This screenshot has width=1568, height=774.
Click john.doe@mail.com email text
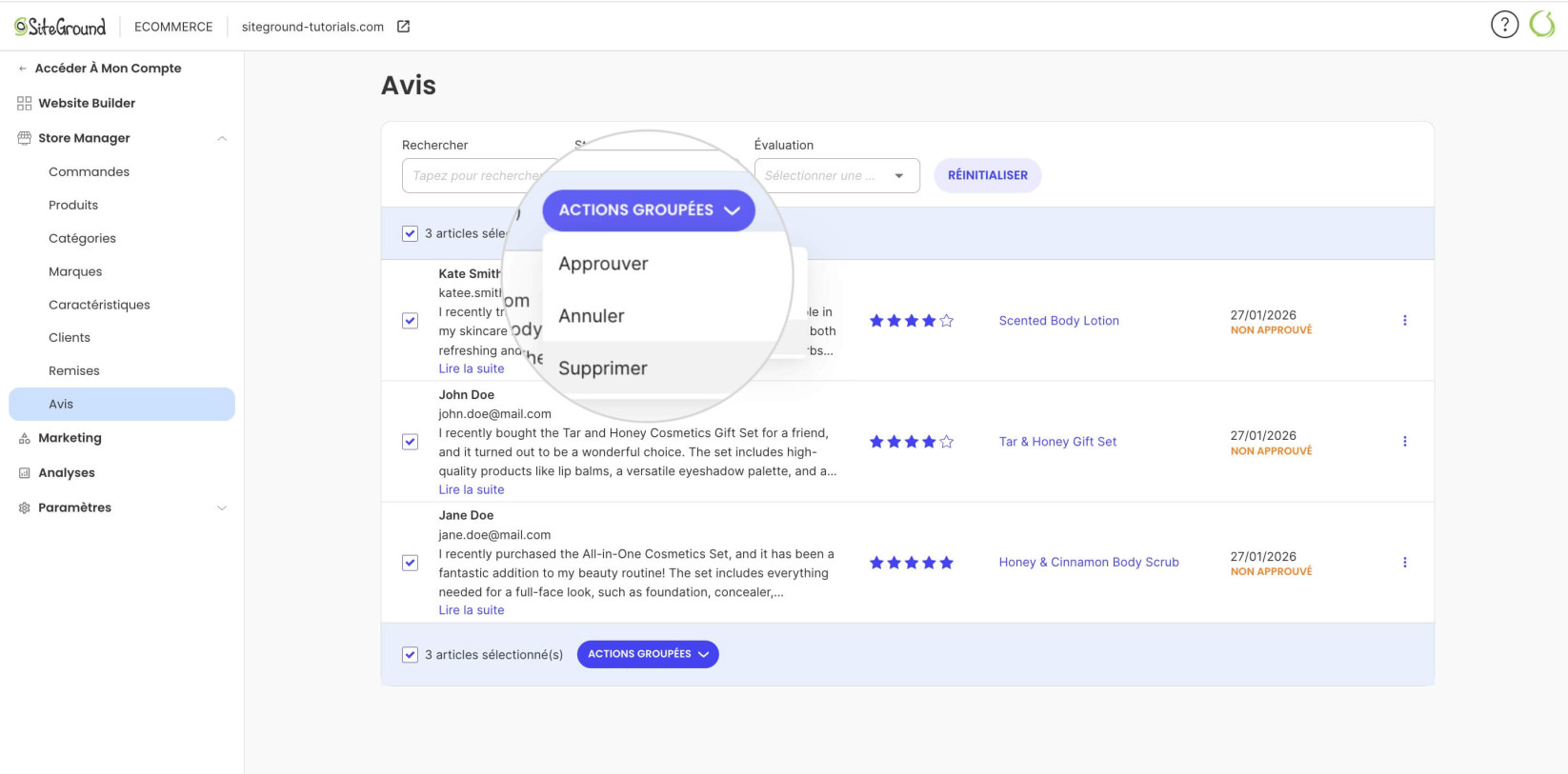point(494,414)
